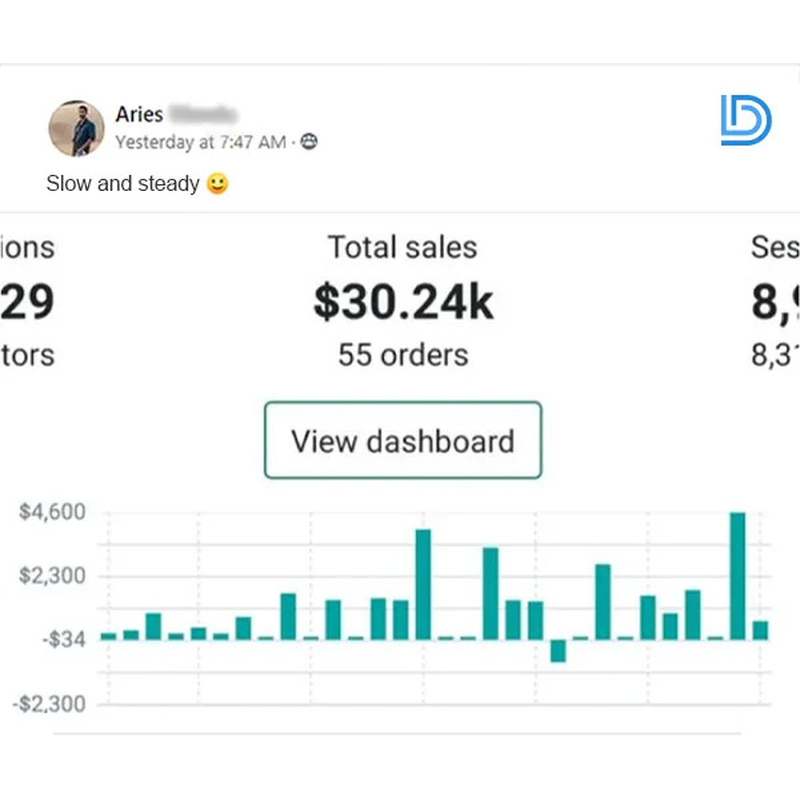Click the Total sales heading

tap(402, 247)
